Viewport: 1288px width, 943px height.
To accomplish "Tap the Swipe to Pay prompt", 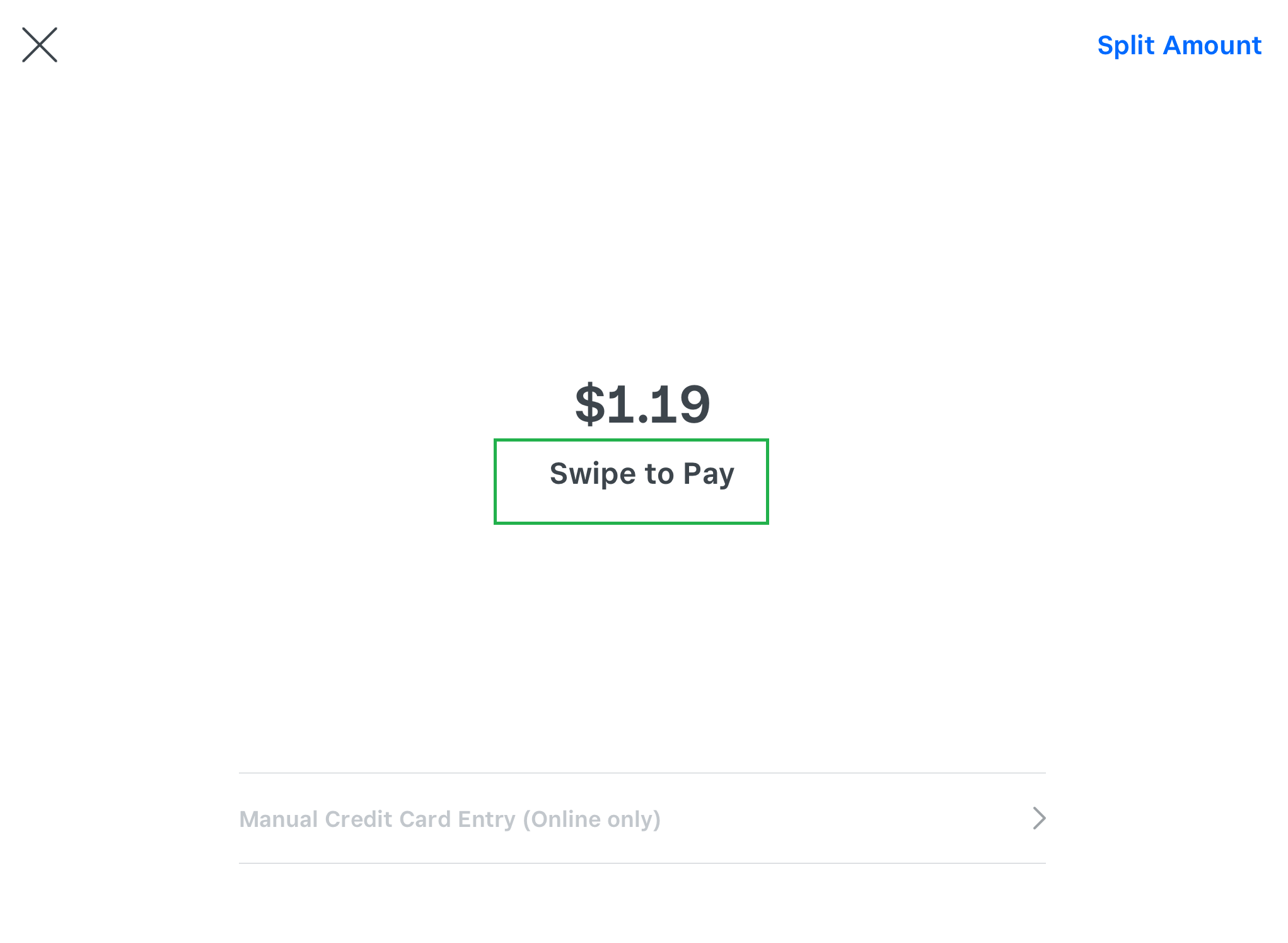I will pos(641,474).
